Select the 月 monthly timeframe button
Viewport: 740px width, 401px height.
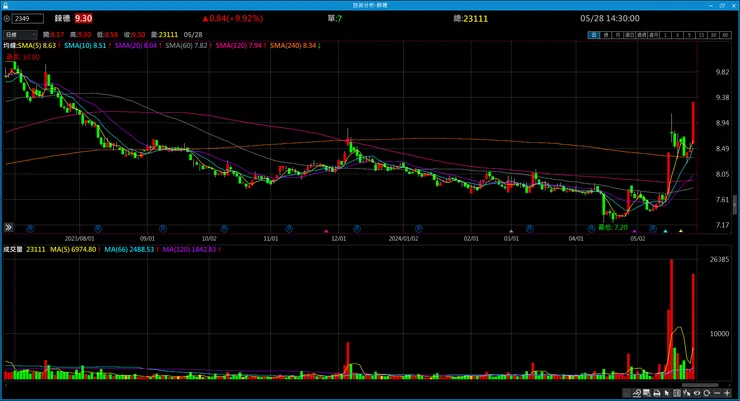[x=617, y=35]
